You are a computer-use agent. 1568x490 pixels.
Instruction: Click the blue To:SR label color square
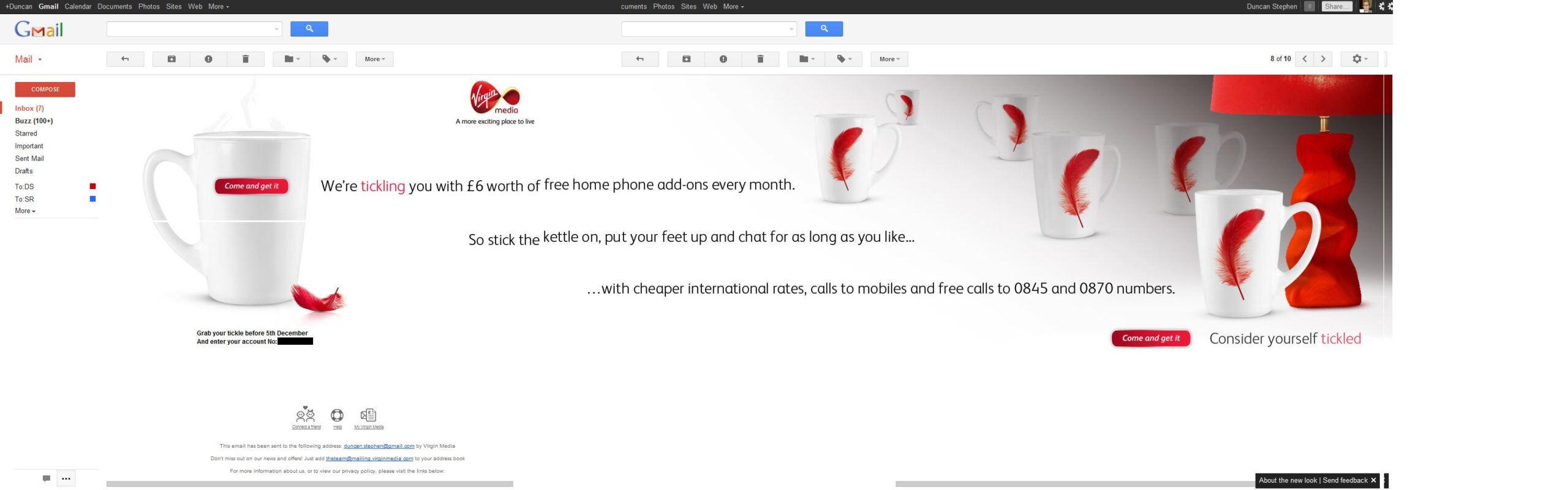point(92,199)
